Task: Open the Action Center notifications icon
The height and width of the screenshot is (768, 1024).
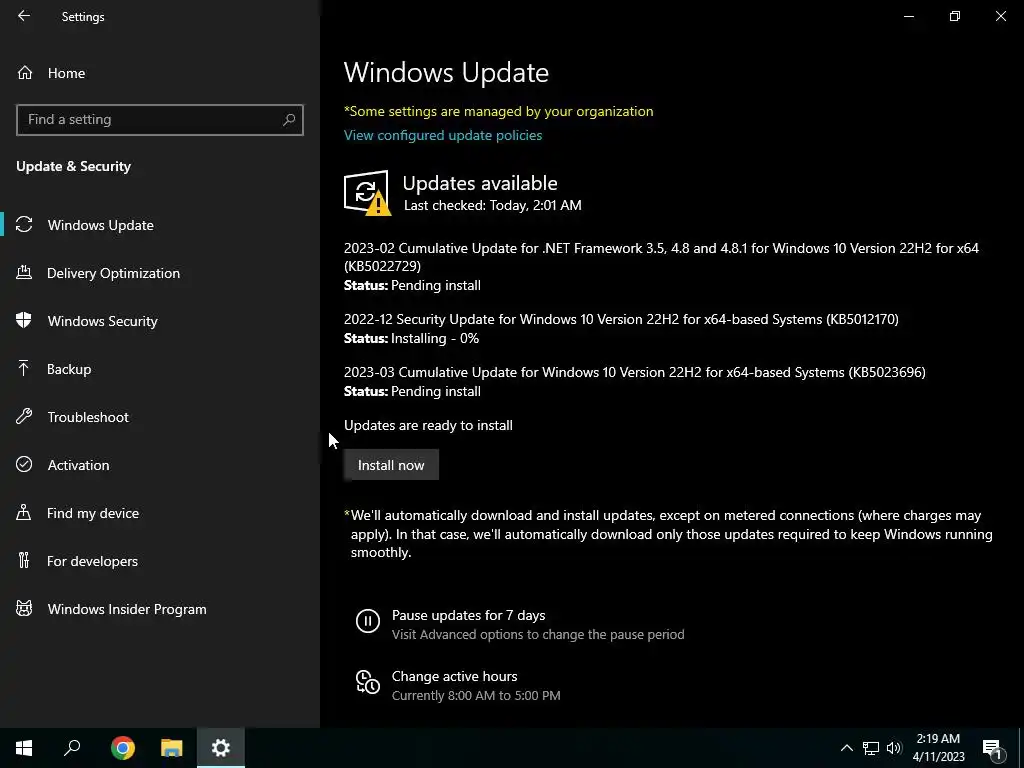Action: point(992,748)
